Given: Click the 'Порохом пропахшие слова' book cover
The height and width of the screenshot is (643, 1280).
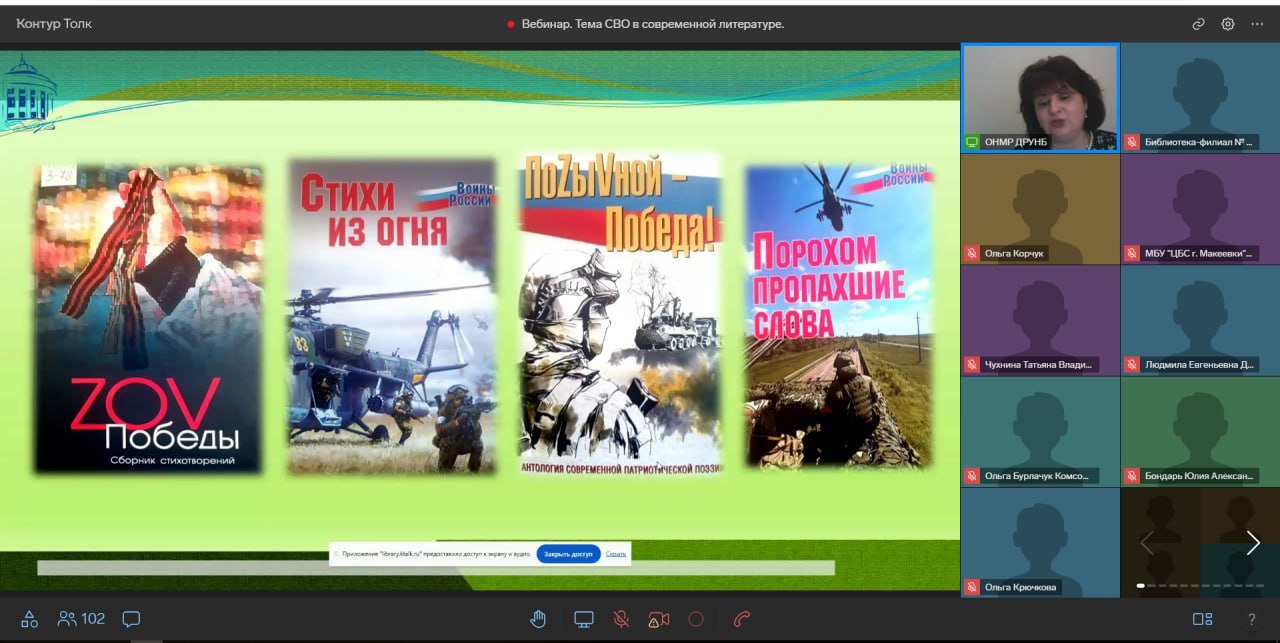Looking at the screenshot, I should (839, 315).
